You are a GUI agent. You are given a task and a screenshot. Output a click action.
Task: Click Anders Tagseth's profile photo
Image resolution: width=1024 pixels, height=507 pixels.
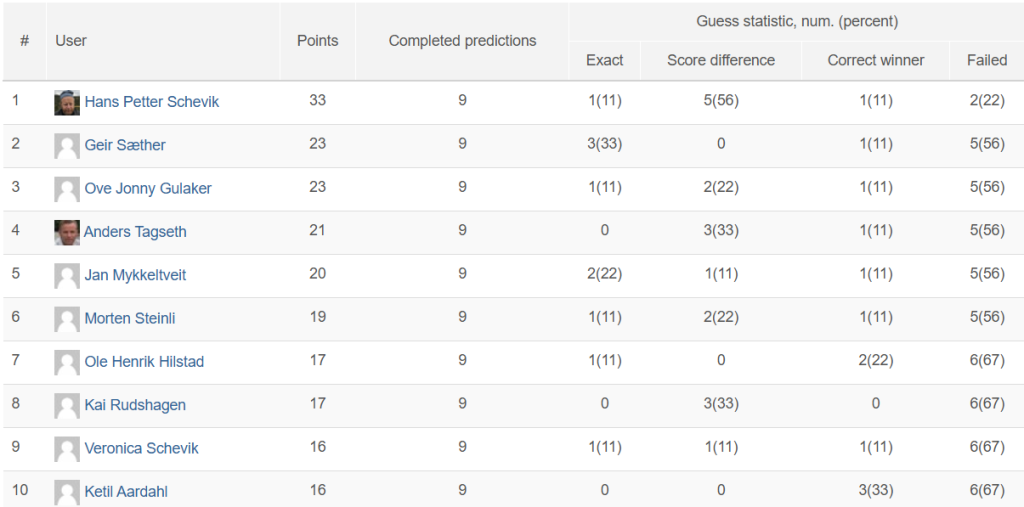(x=67, y=233)
